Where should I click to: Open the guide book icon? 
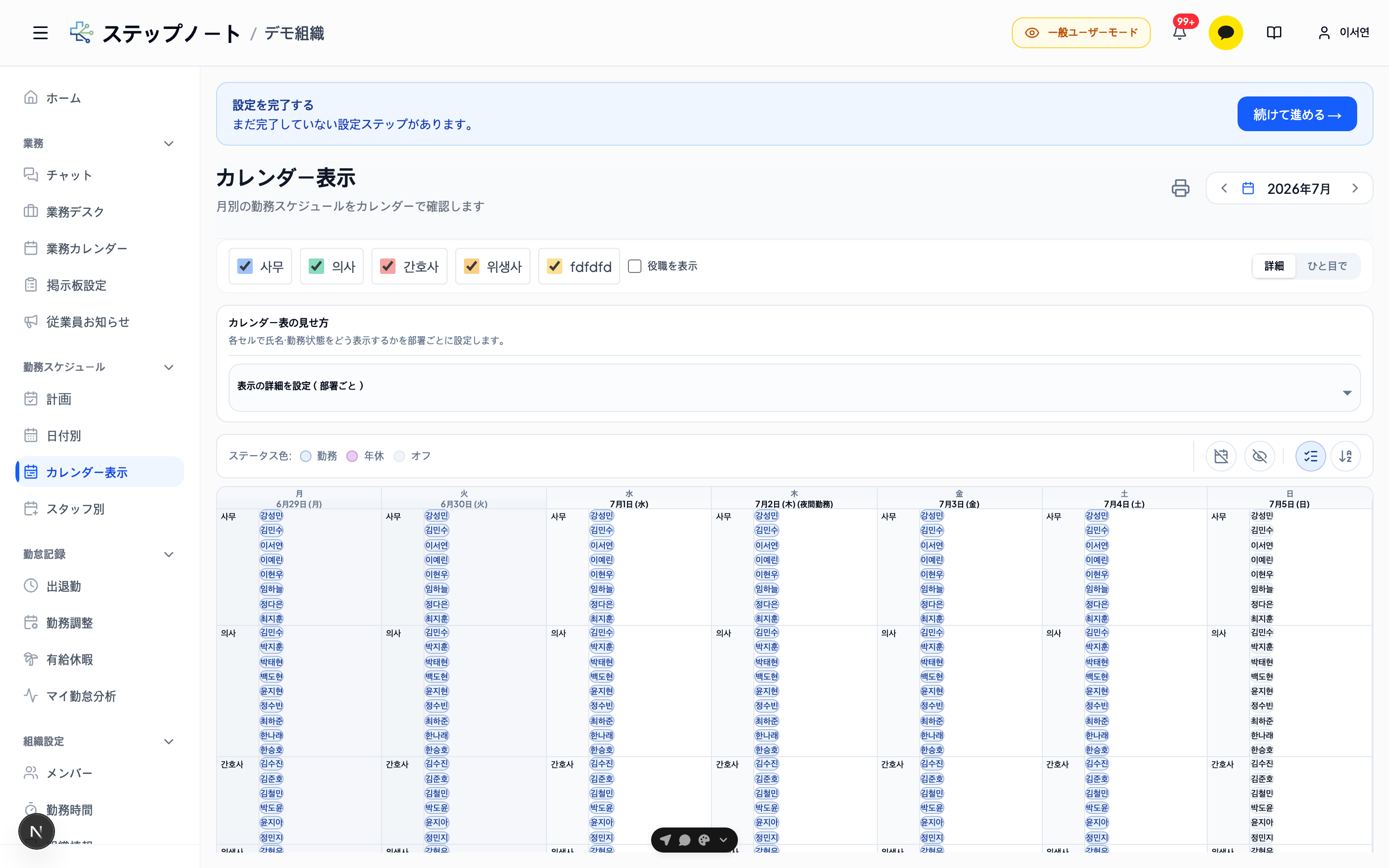coord(1274,33)
